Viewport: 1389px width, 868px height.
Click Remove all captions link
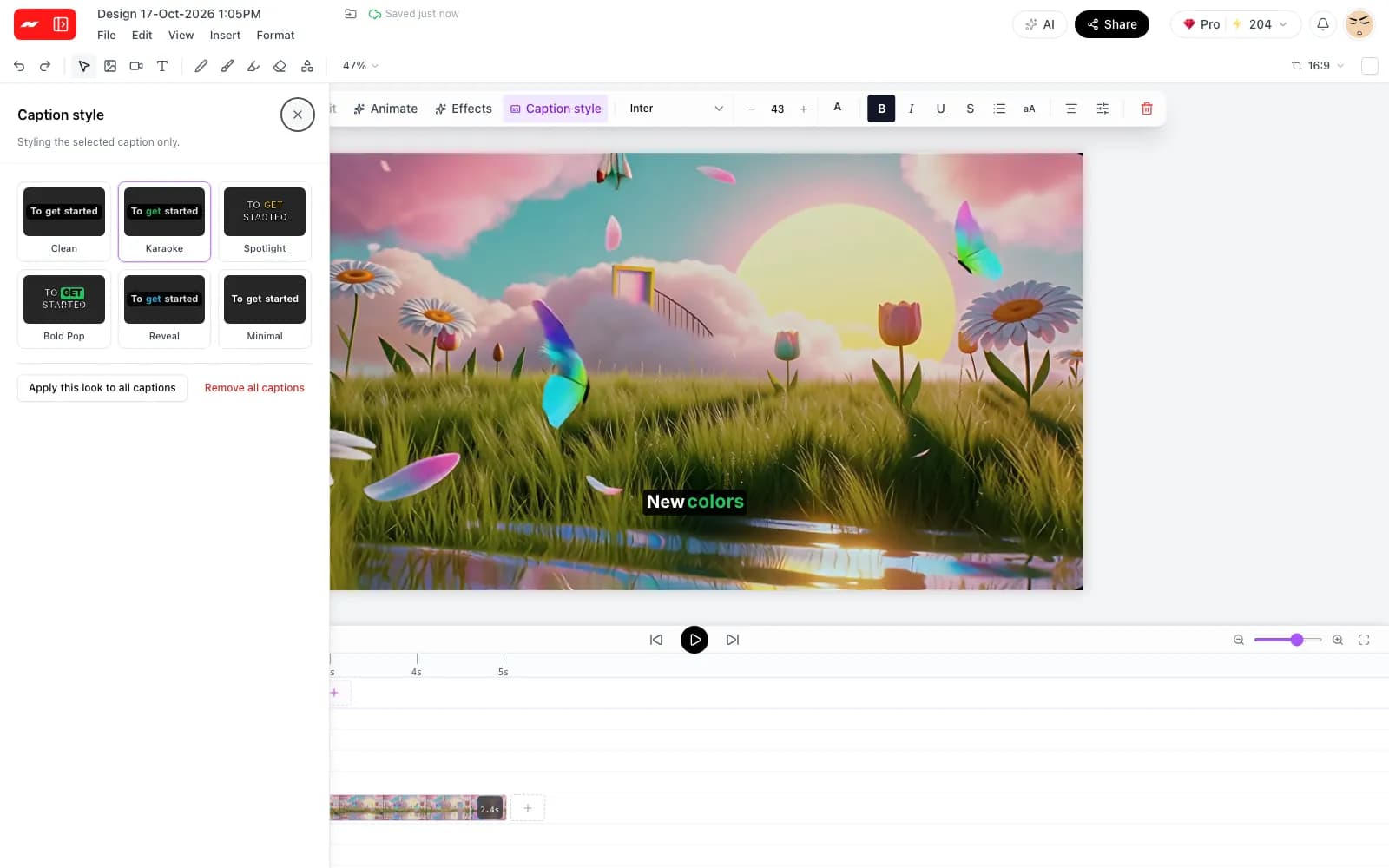click(x=254, y=388)
